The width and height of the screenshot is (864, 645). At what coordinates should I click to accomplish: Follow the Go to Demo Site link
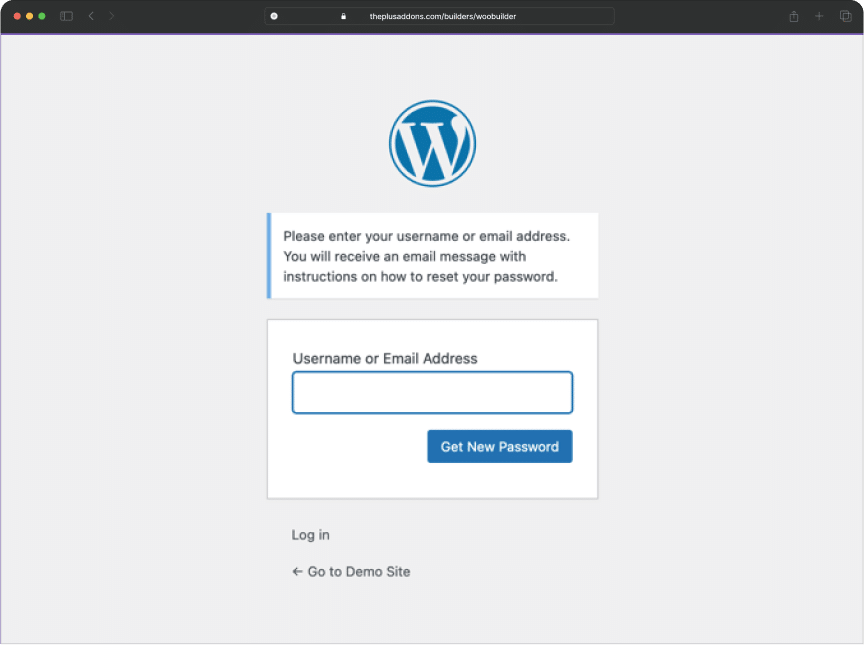click(351, 572)
